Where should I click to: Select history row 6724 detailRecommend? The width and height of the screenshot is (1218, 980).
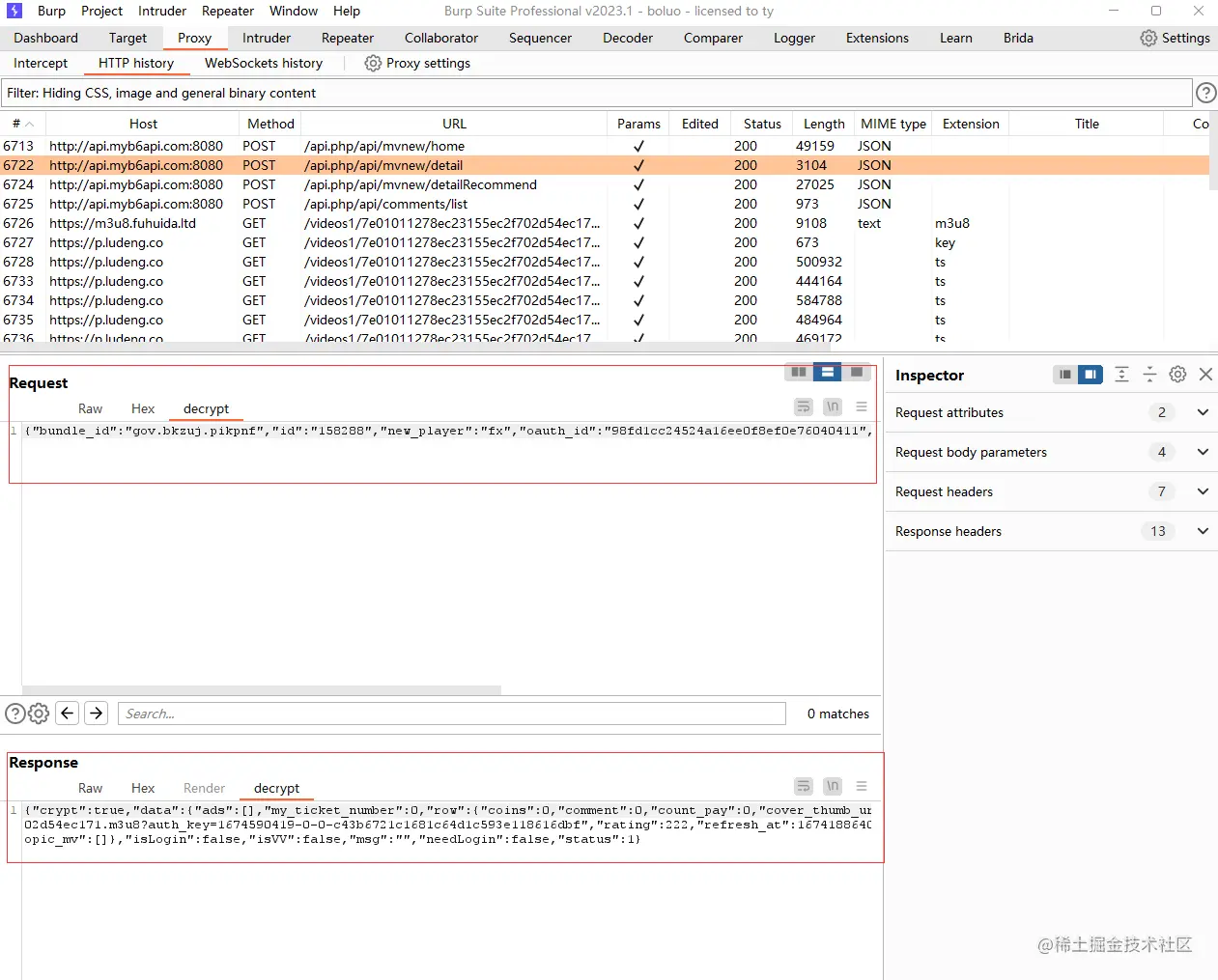pyautogui.click(x=605, y=184)
